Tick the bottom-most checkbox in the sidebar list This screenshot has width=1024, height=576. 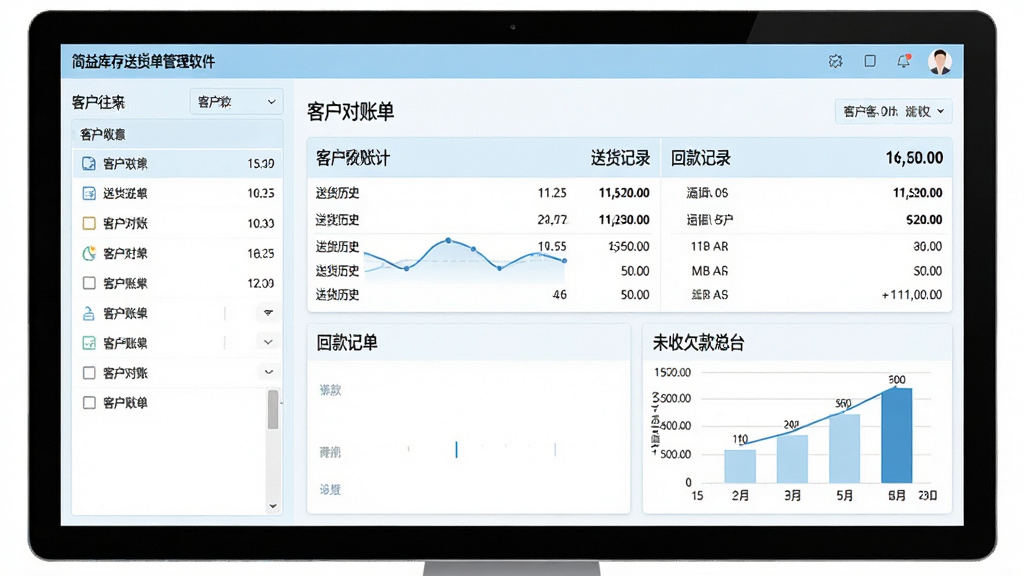[x=89, y=403]
